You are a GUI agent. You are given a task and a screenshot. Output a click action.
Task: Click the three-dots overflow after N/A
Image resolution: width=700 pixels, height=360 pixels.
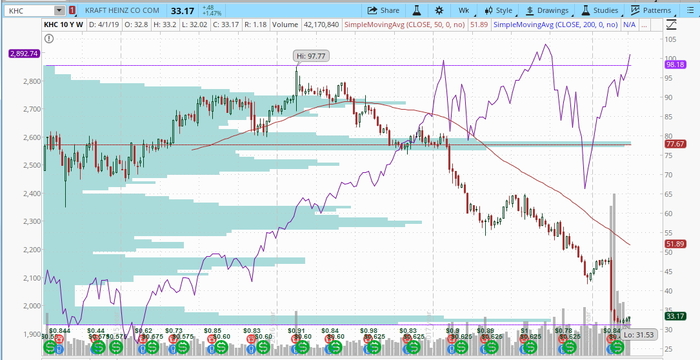click(644, 25)
